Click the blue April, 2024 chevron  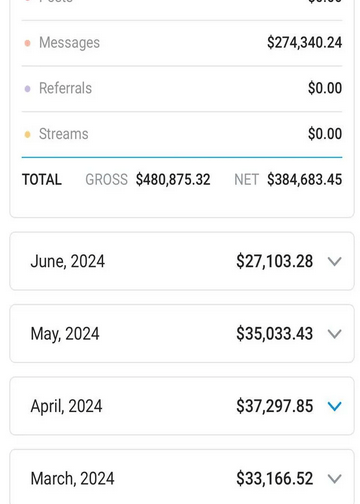pos(334,406)
